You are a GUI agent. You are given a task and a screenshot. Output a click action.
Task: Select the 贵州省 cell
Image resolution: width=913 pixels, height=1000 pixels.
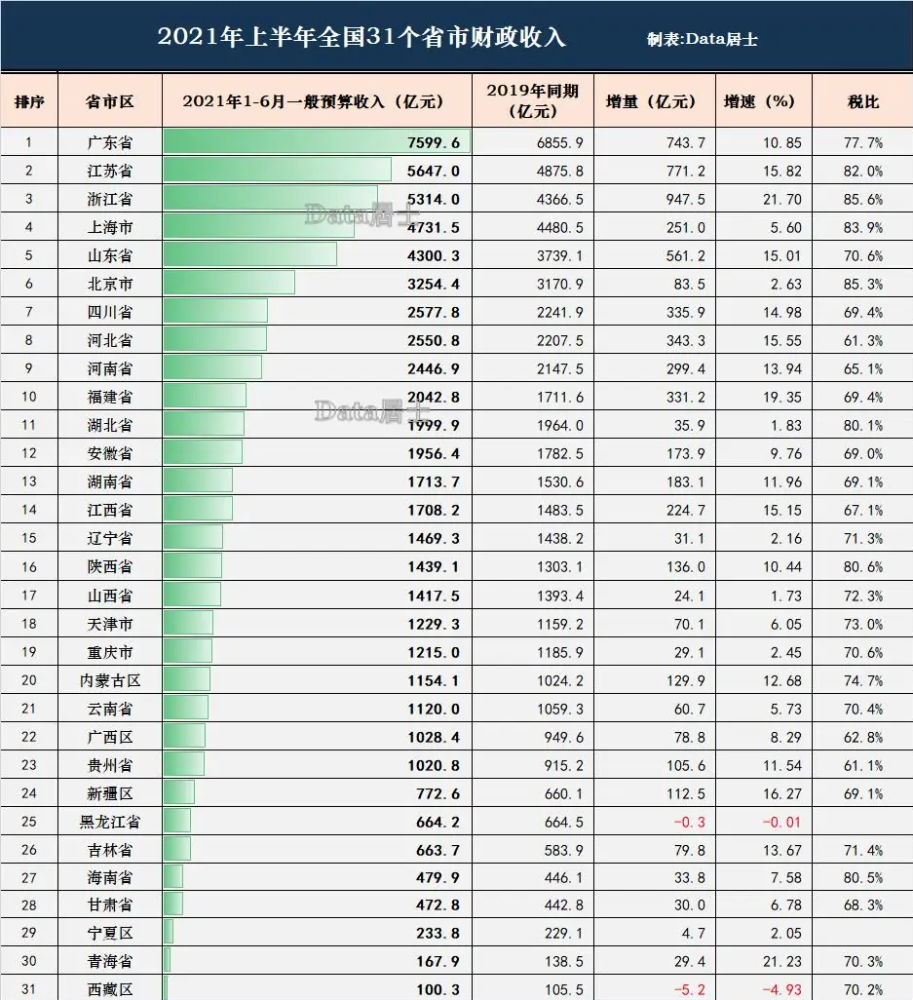pyautogui.click(x=110, y=765)
